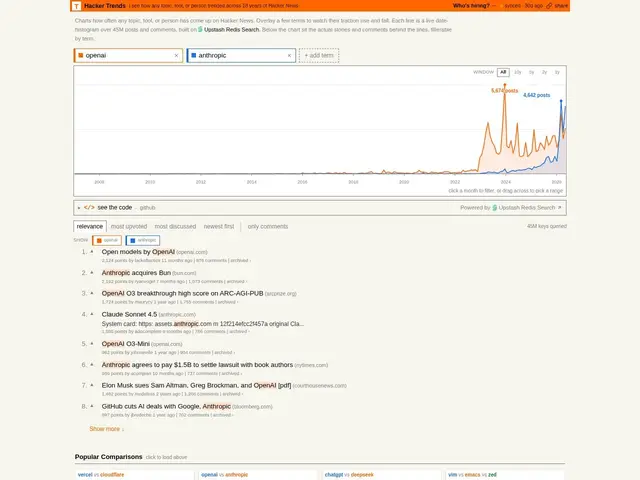Select the most upvoted sort tab
Image resolution: width=640 pixels, height=480 pixels.
pyautogui.click(x=129, y=226)
